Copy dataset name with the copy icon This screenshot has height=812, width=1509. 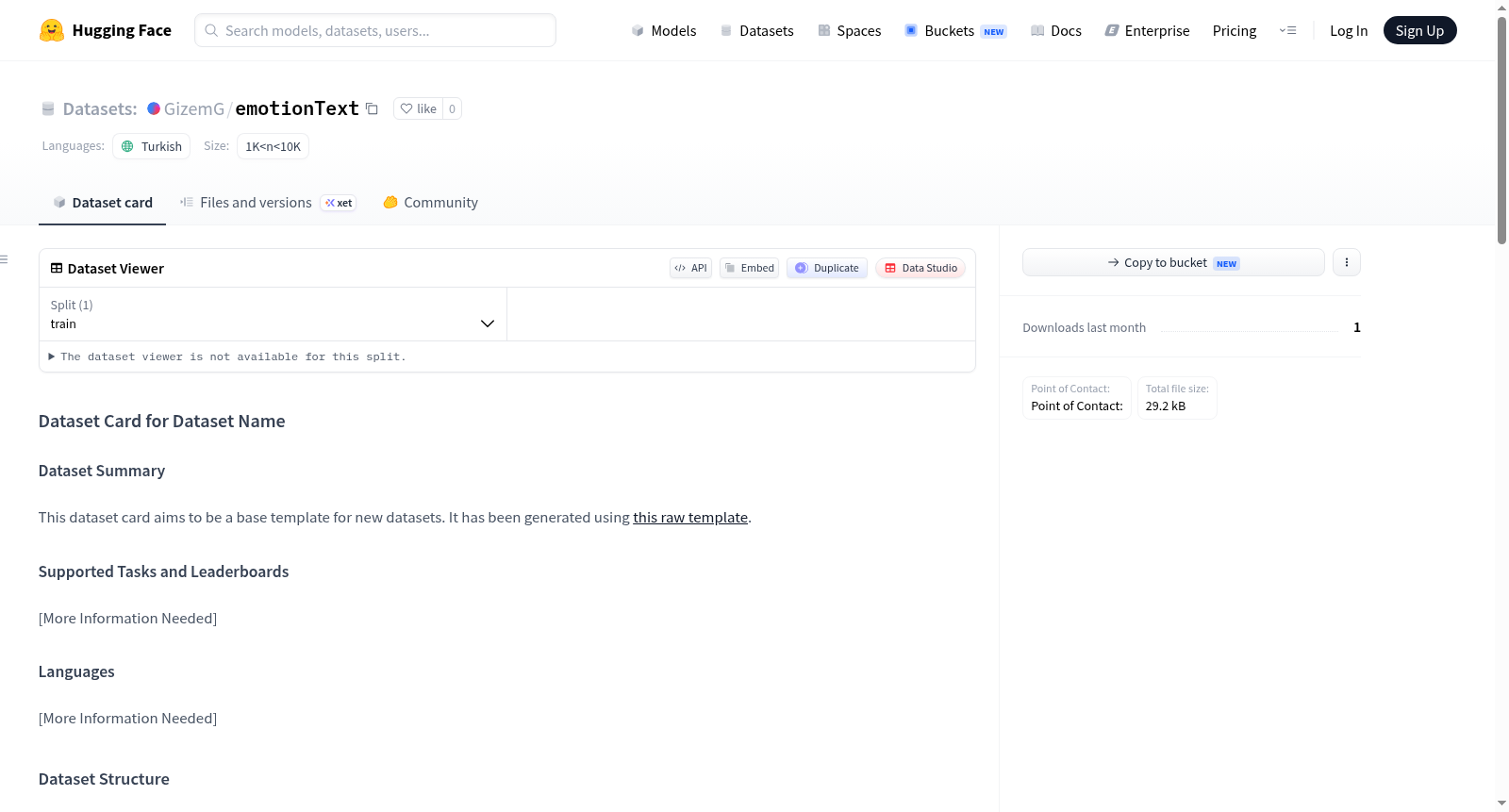[372, 108]
